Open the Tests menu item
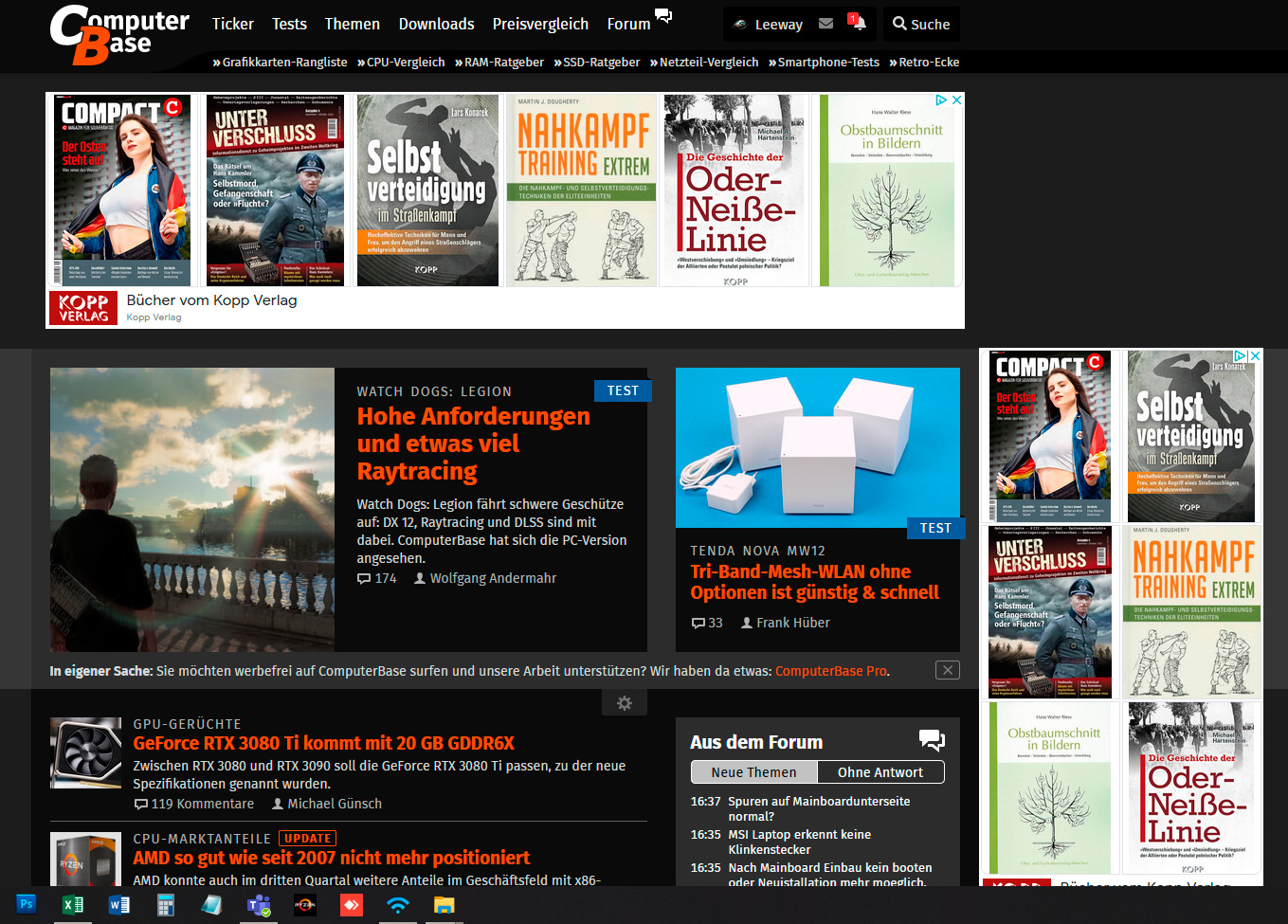 click(289, 24)
